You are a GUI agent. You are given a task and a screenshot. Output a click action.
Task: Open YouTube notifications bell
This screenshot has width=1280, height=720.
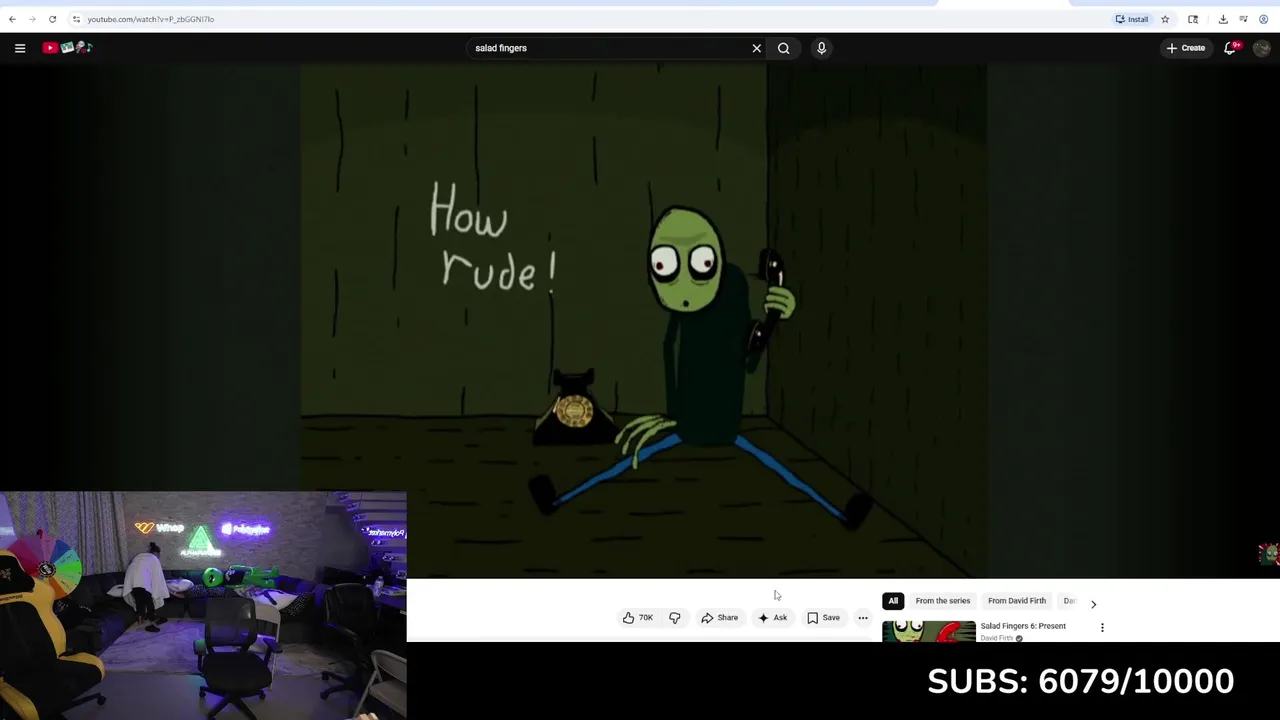tap(1231, 48)
